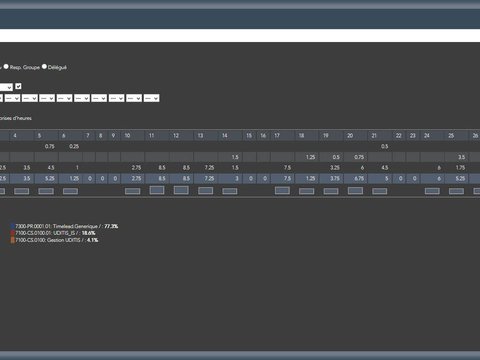Screen dimensions: 480x360
Task: Click the 0 total under day 22
Action: coord(400,178)
